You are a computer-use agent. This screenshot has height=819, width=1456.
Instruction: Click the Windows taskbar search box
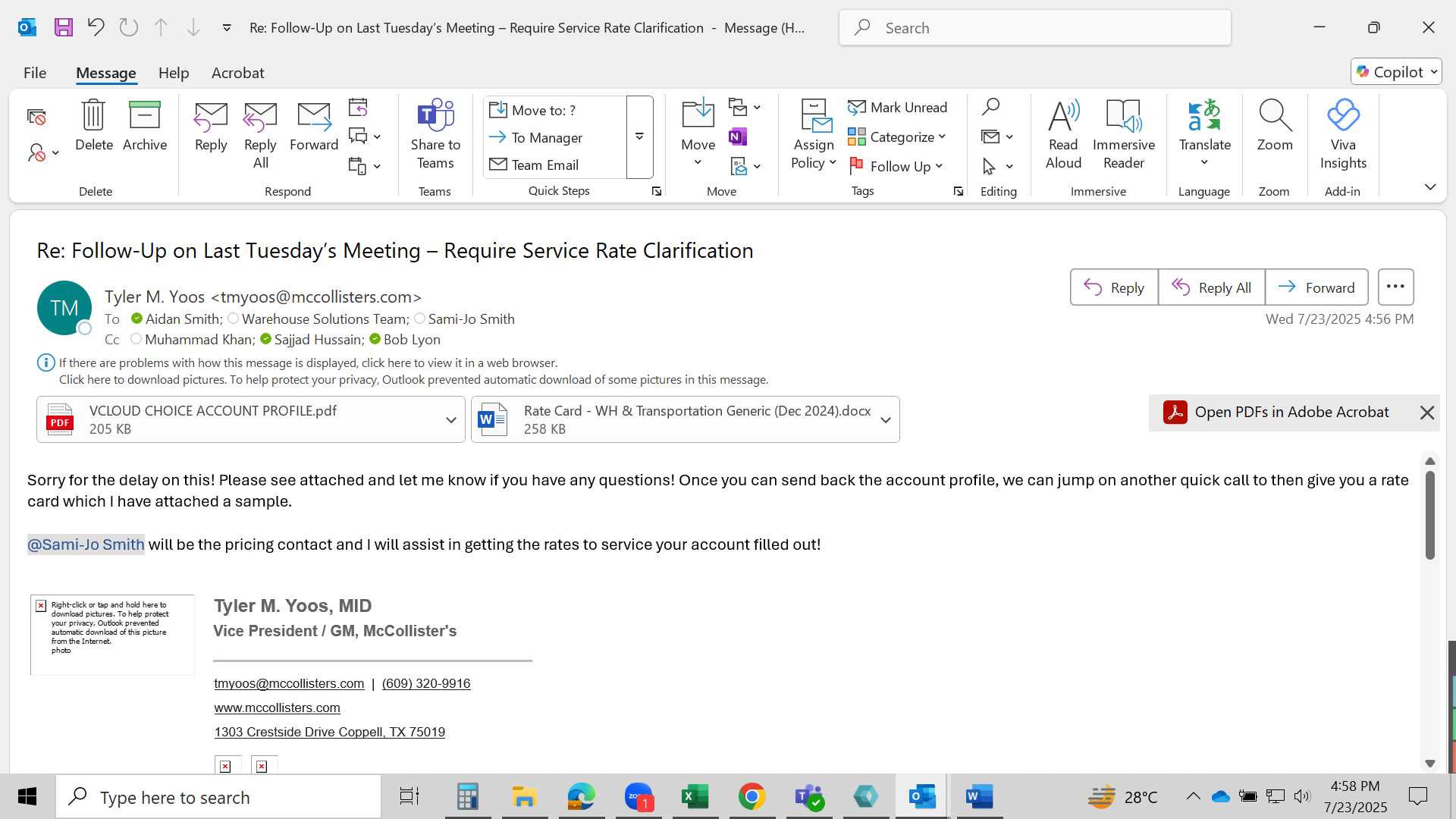point(218,797)
